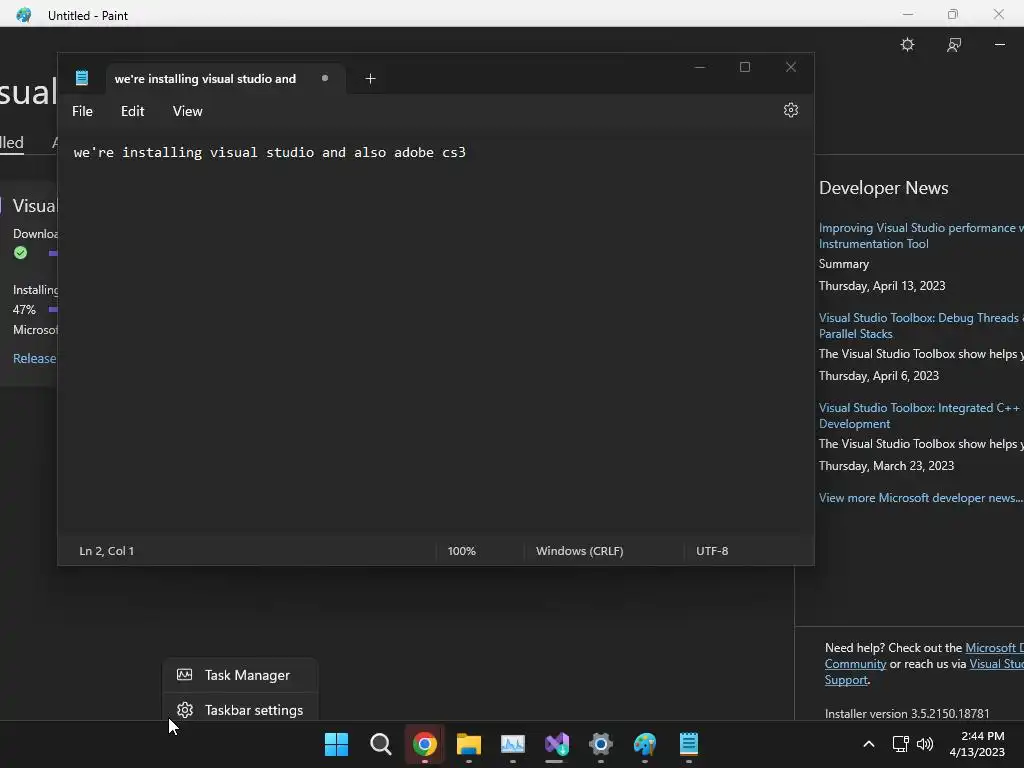This screenshot has height=768, width=1024.
Task: Click 'Thursday, March 23, 2023' news date
Action: (886, 466)
